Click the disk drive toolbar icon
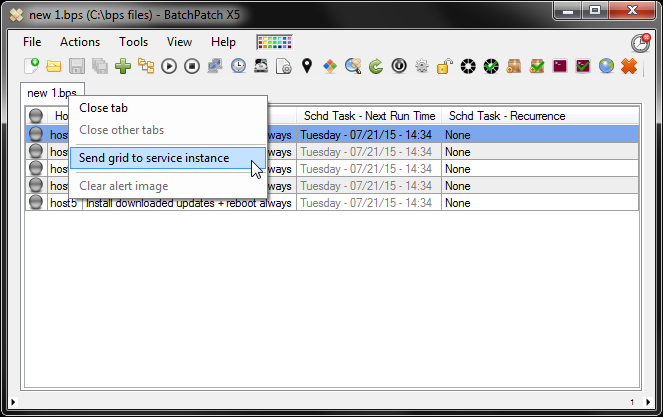This screenshot has height=417, width=663. (x=261, y=66)
